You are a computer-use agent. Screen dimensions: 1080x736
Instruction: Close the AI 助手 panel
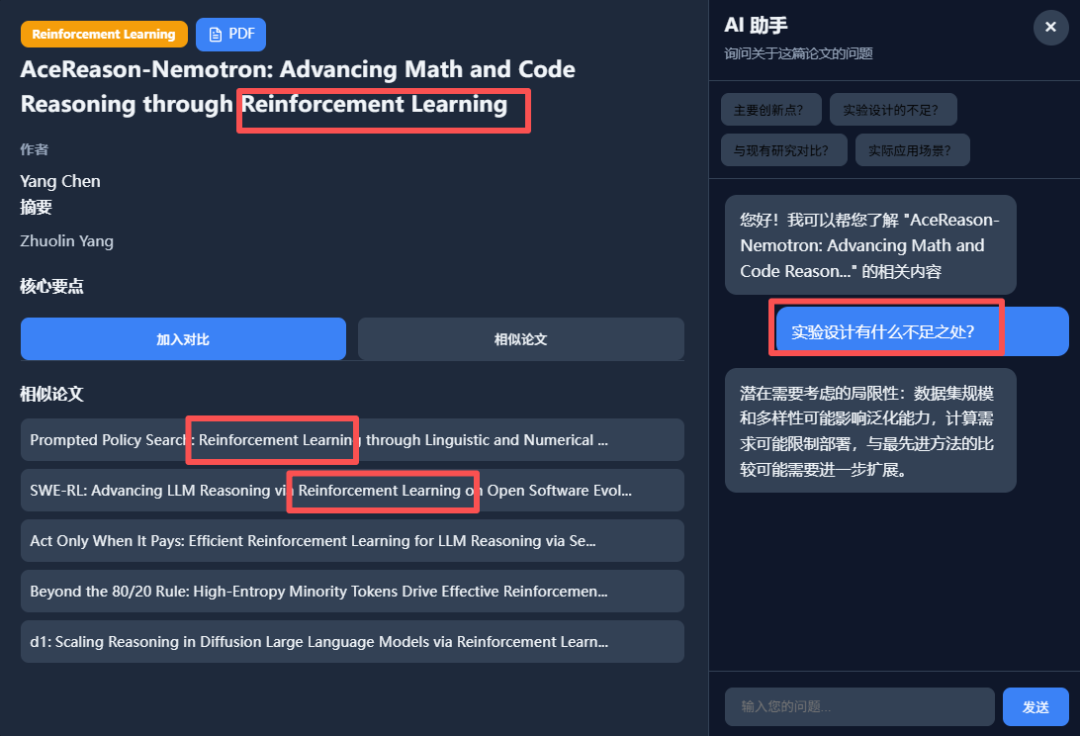click(1050, 27)
